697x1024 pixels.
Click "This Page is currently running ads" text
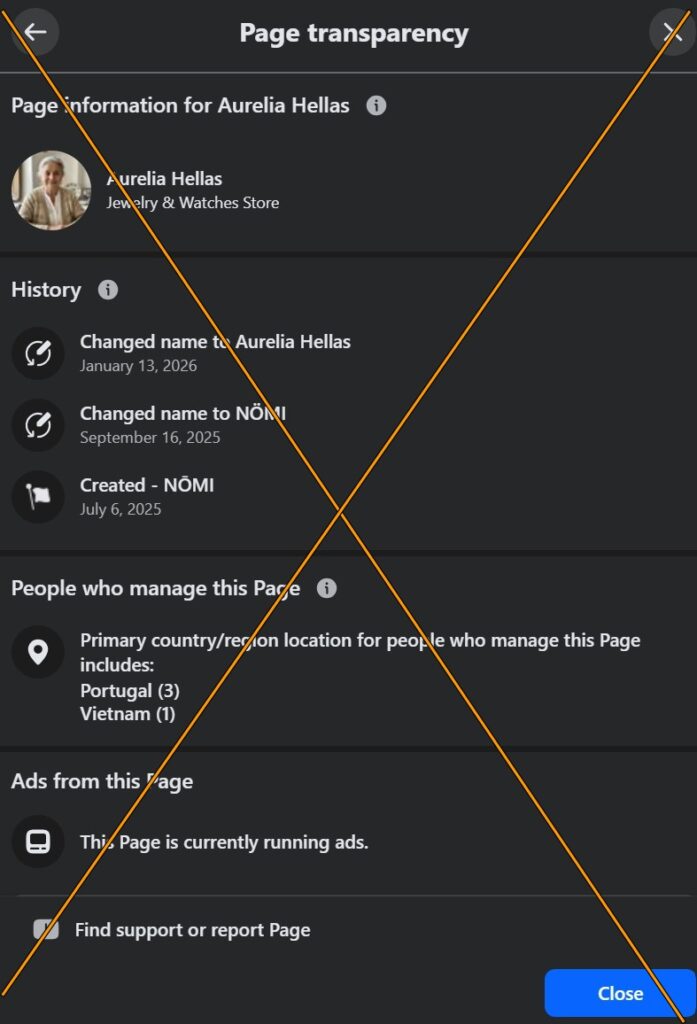click(x=224, y=842)
